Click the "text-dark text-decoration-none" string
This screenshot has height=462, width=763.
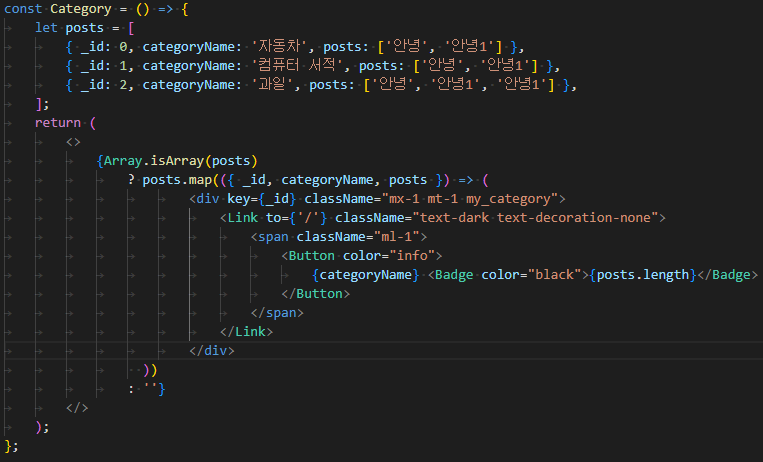535,218
